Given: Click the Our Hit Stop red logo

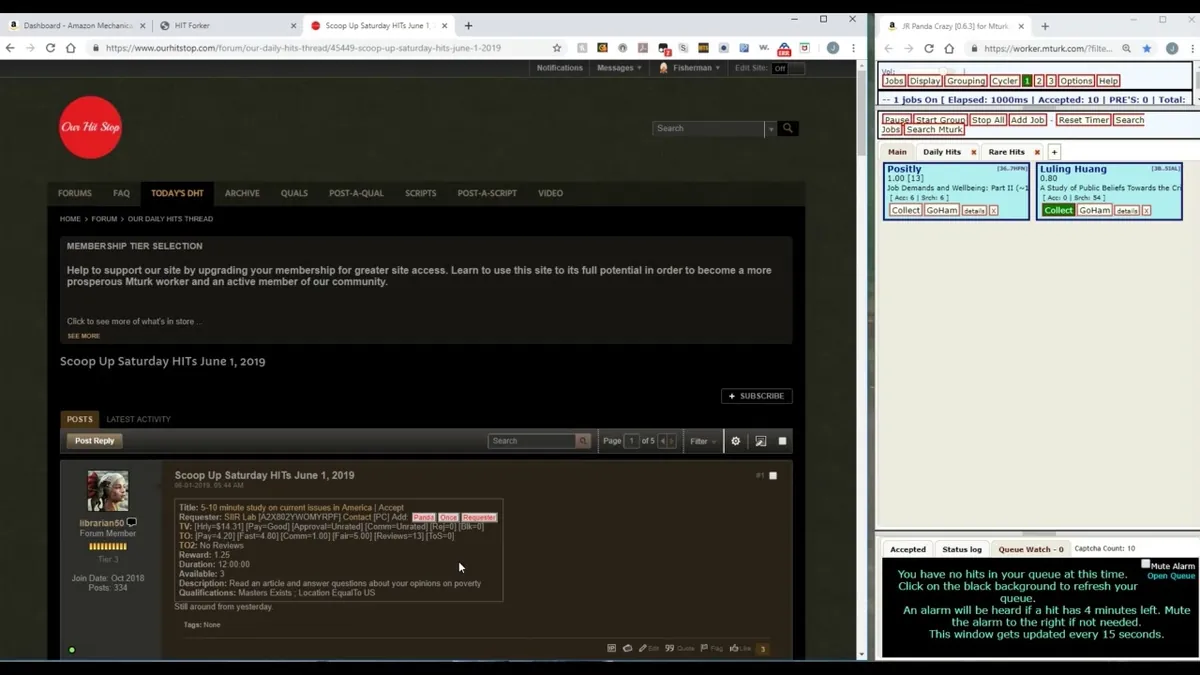Looking at the screenshot, I should (x=90, y=127).
